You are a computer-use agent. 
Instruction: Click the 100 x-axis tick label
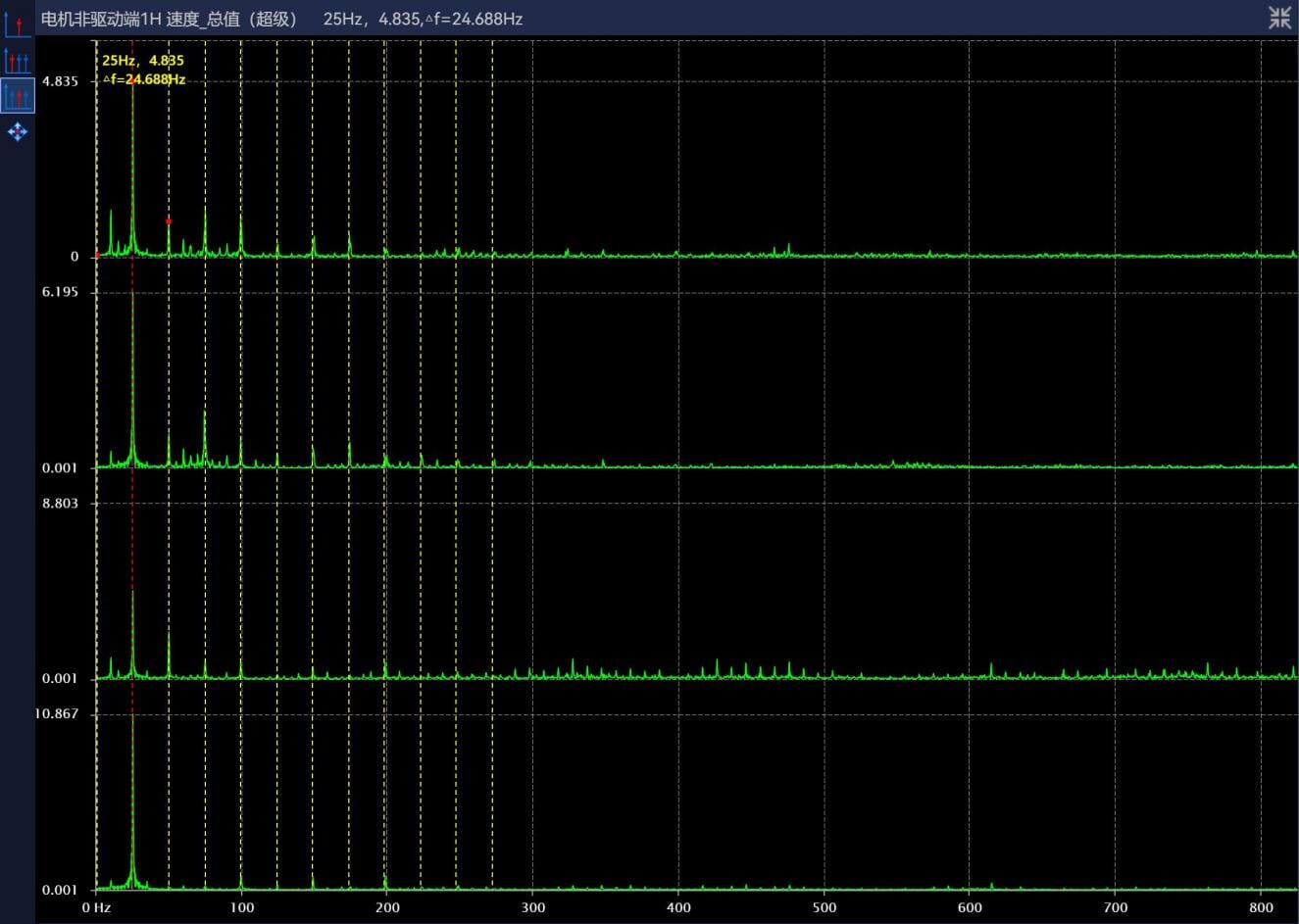241,907
